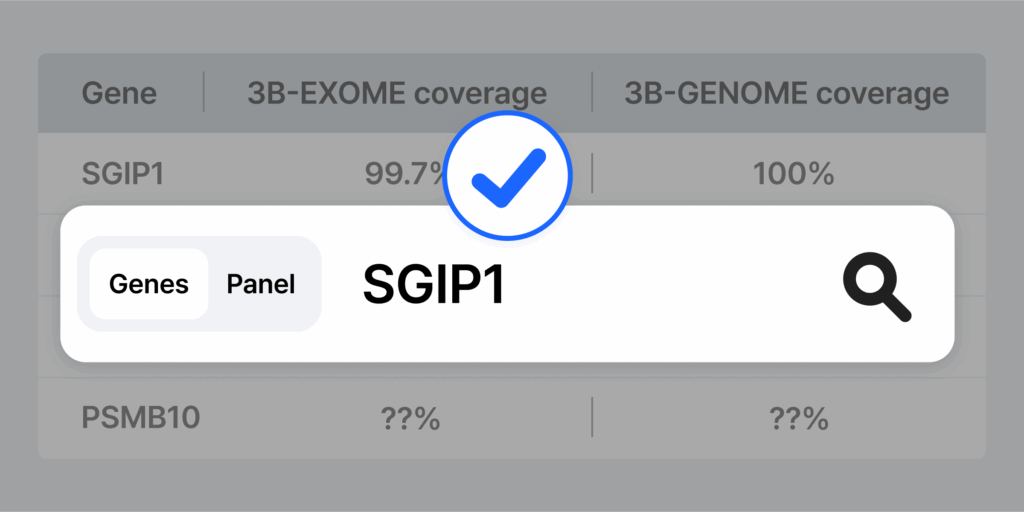Click the column divider in SGIP1 row
Screen dimensions: 1024x512
point(592,174)
